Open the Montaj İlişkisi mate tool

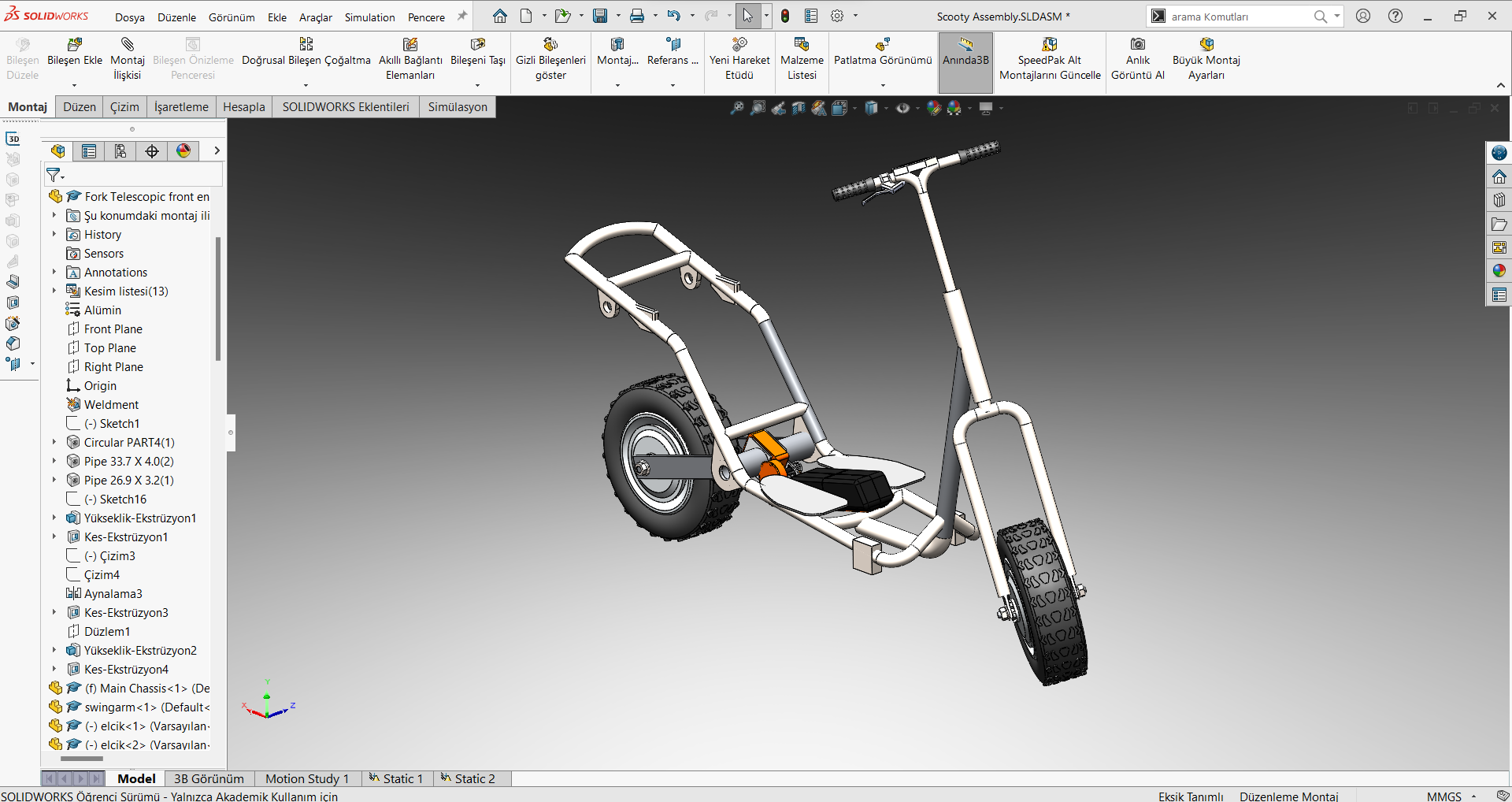(128, 45)
